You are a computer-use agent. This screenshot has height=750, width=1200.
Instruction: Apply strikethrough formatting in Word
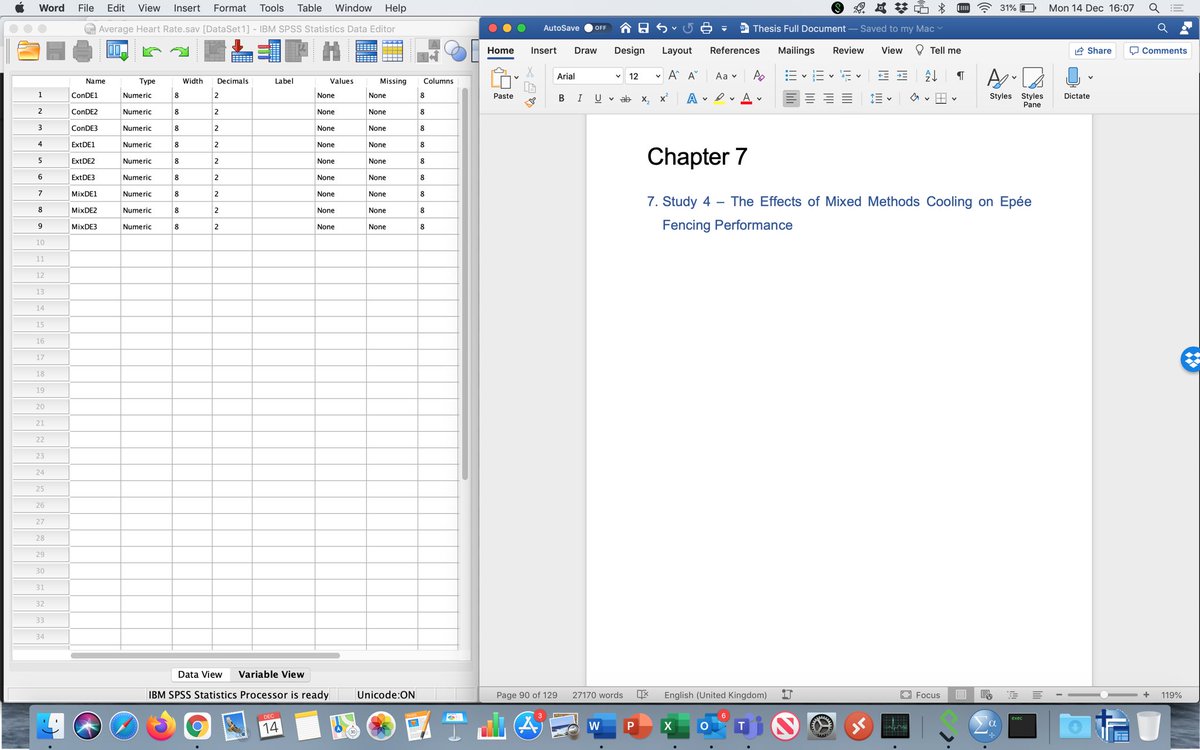(x=626, y=98)
